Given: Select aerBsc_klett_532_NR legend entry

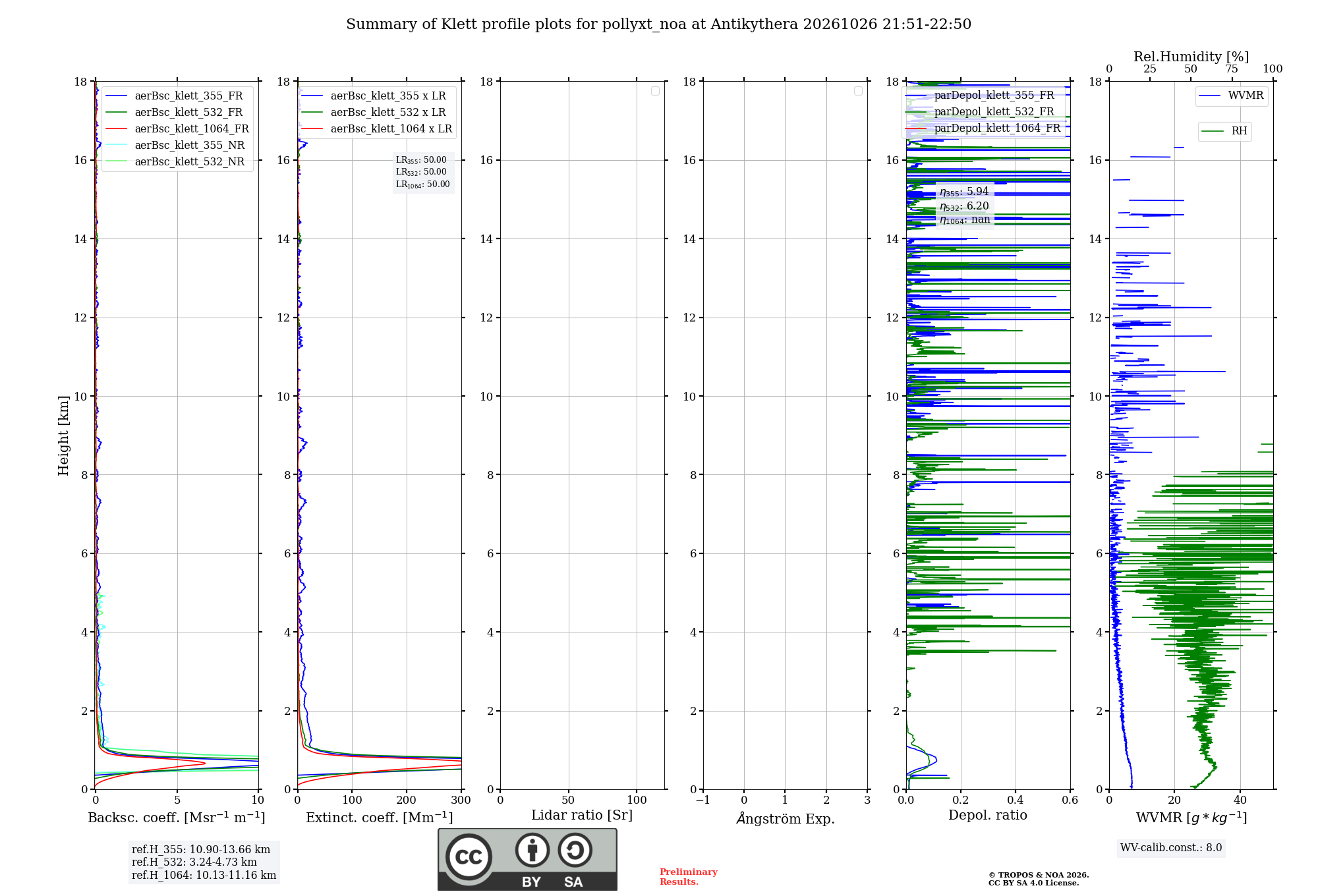Looking at the screenshot, I should [x=175, y=162].
